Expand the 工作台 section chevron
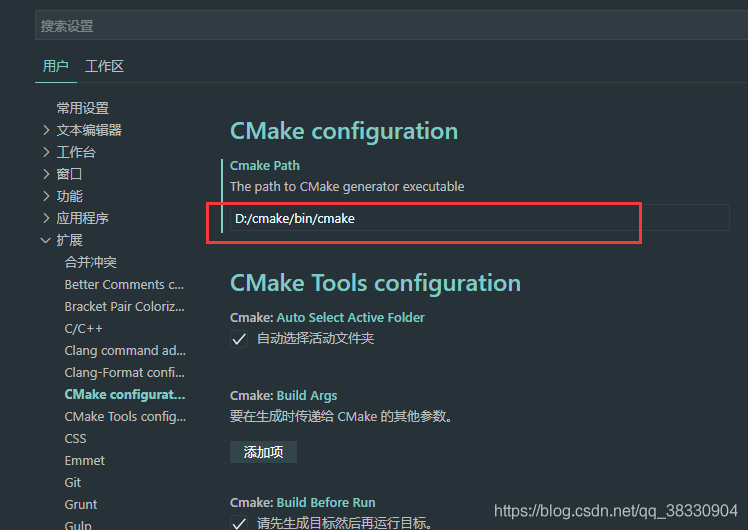 [x=46, y=152]
